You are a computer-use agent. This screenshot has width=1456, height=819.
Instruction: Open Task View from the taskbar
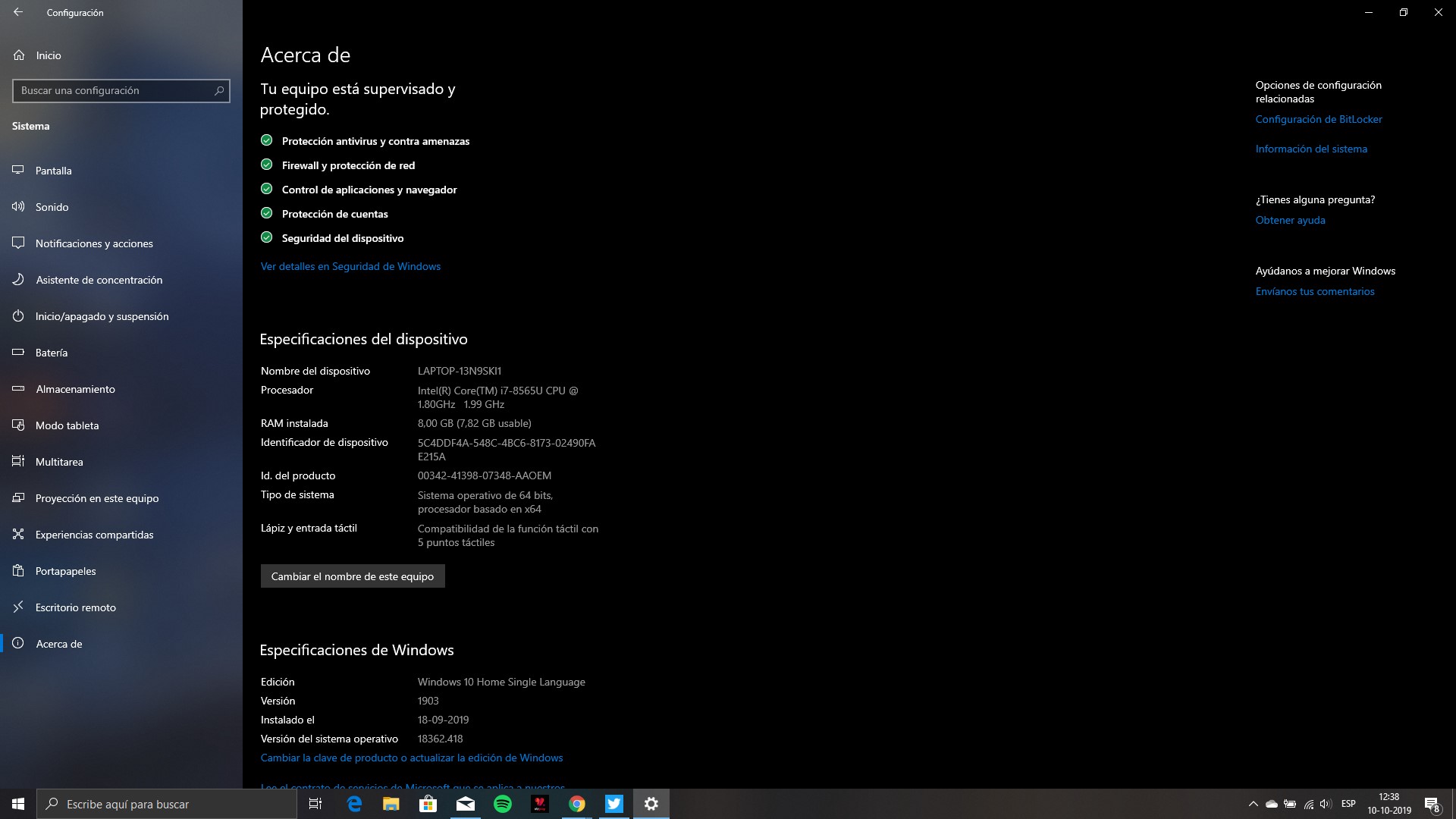315,804
